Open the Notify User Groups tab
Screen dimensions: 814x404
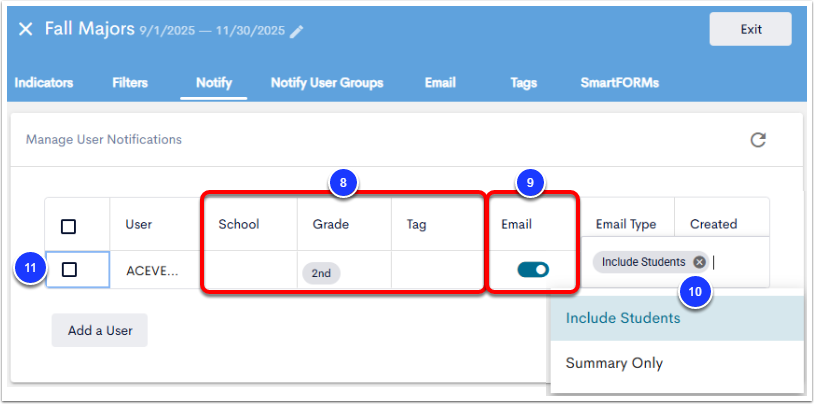pyautogui.click(x=327, y=83)
